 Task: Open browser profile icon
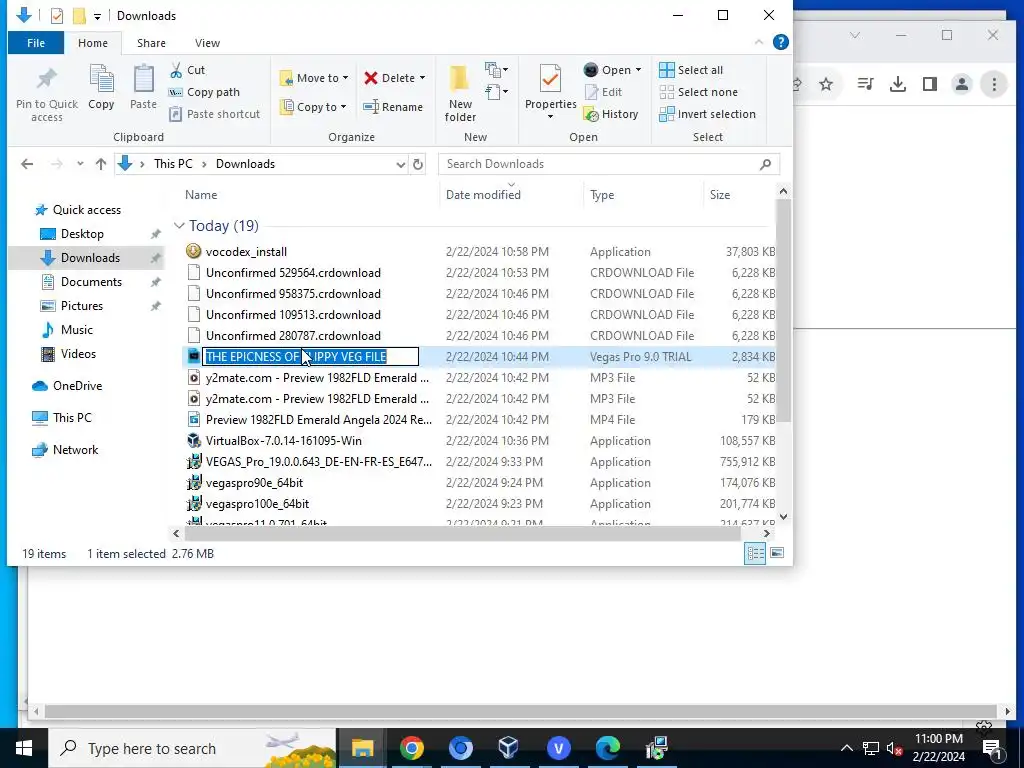961,84
